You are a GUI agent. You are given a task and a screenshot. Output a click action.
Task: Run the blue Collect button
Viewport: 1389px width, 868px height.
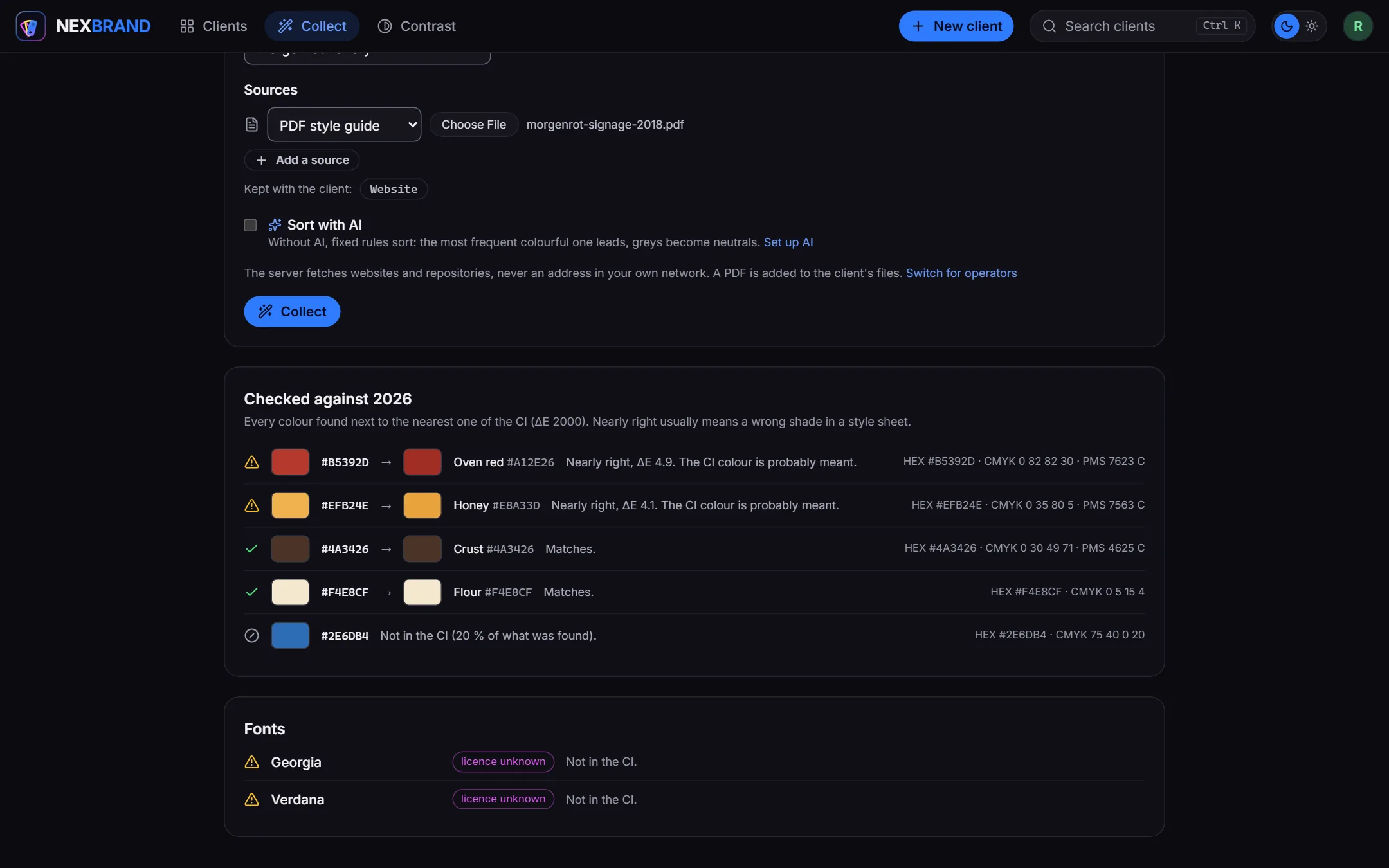292,311
